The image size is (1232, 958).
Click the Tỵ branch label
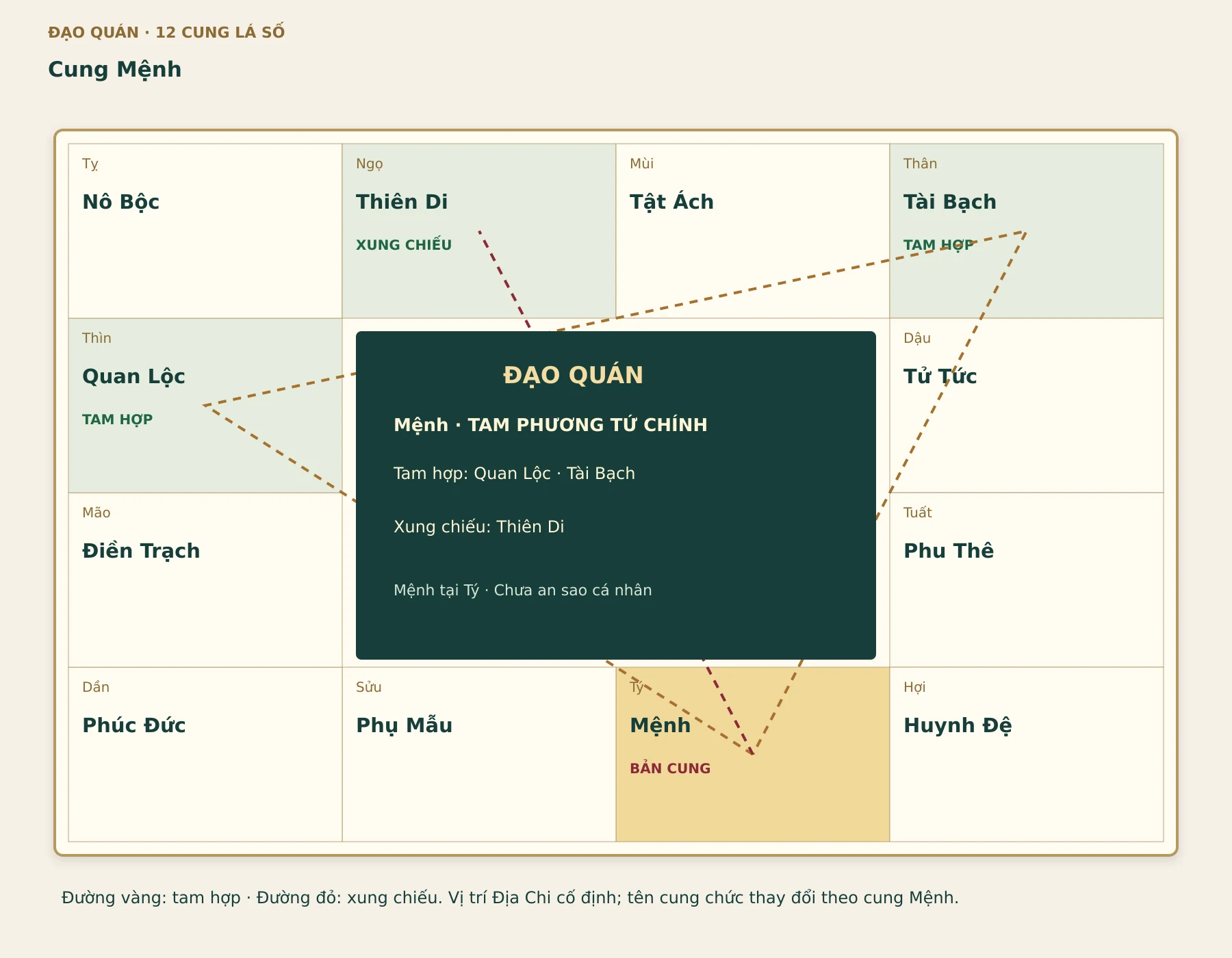click(90, 164)
